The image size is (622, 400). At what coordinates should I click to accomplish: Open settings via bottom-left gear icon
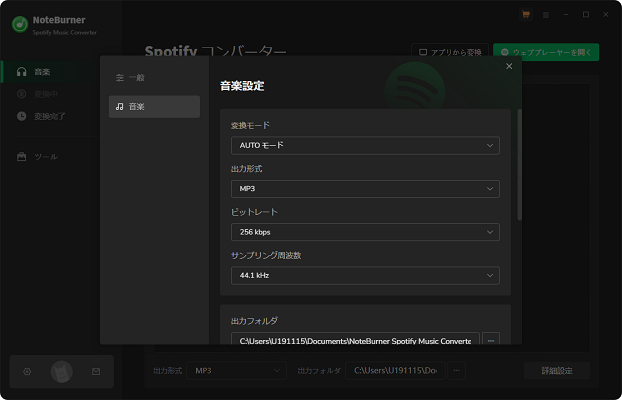pos(27,372)
